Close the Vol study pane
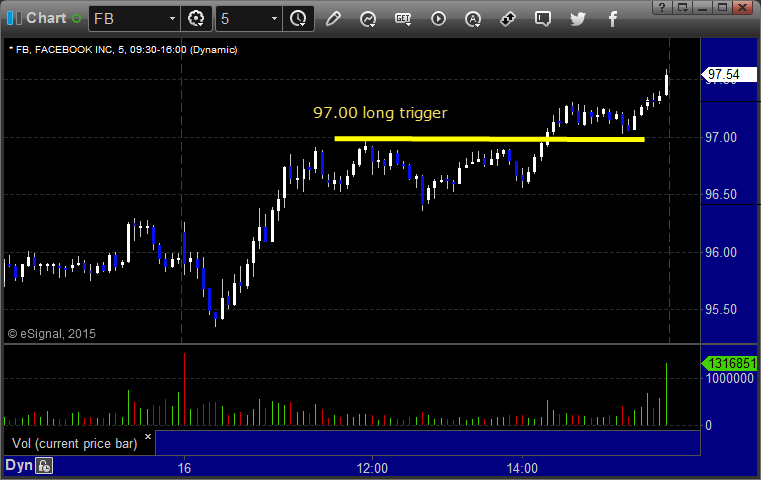Image resolution: width=761 pixels, height=480 pixels. [148, 436]
